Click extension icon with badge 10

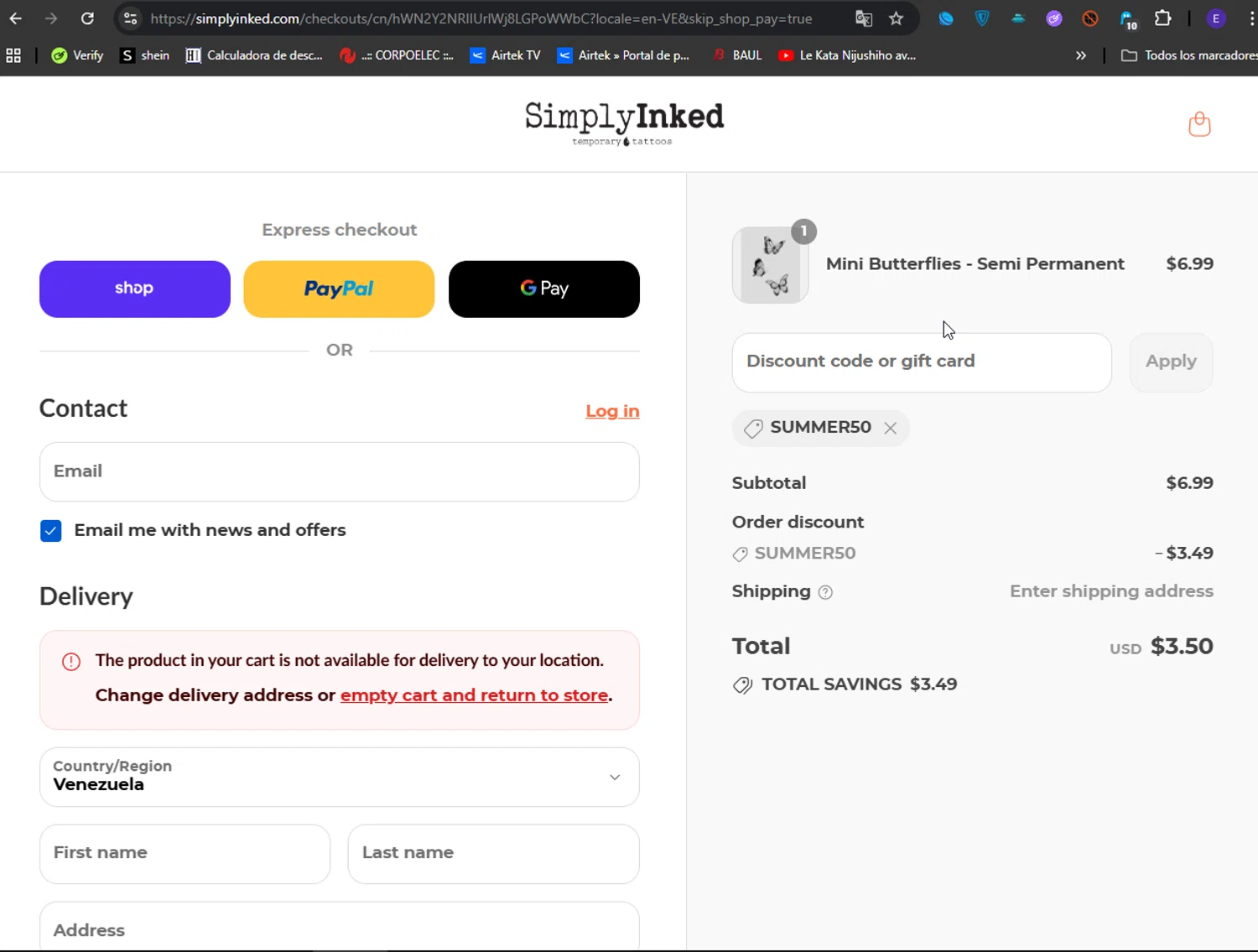pyautogui.click(x=1127, y=19)
